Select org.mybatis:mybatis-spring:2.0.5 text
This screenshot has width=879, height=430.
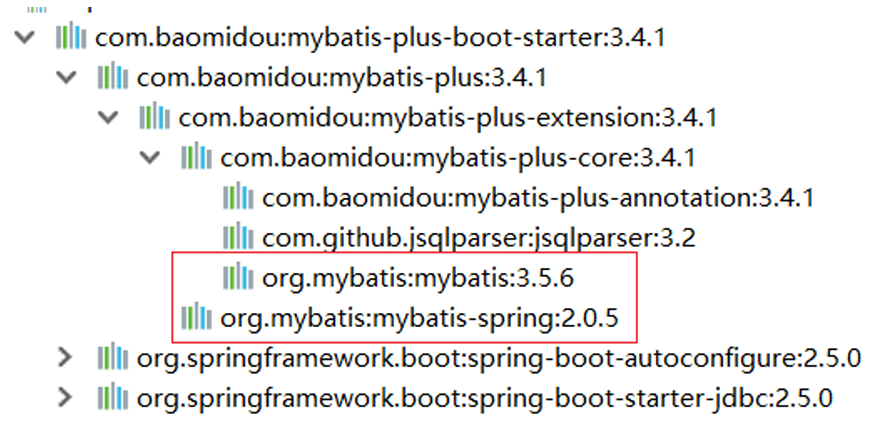point(419,318)
